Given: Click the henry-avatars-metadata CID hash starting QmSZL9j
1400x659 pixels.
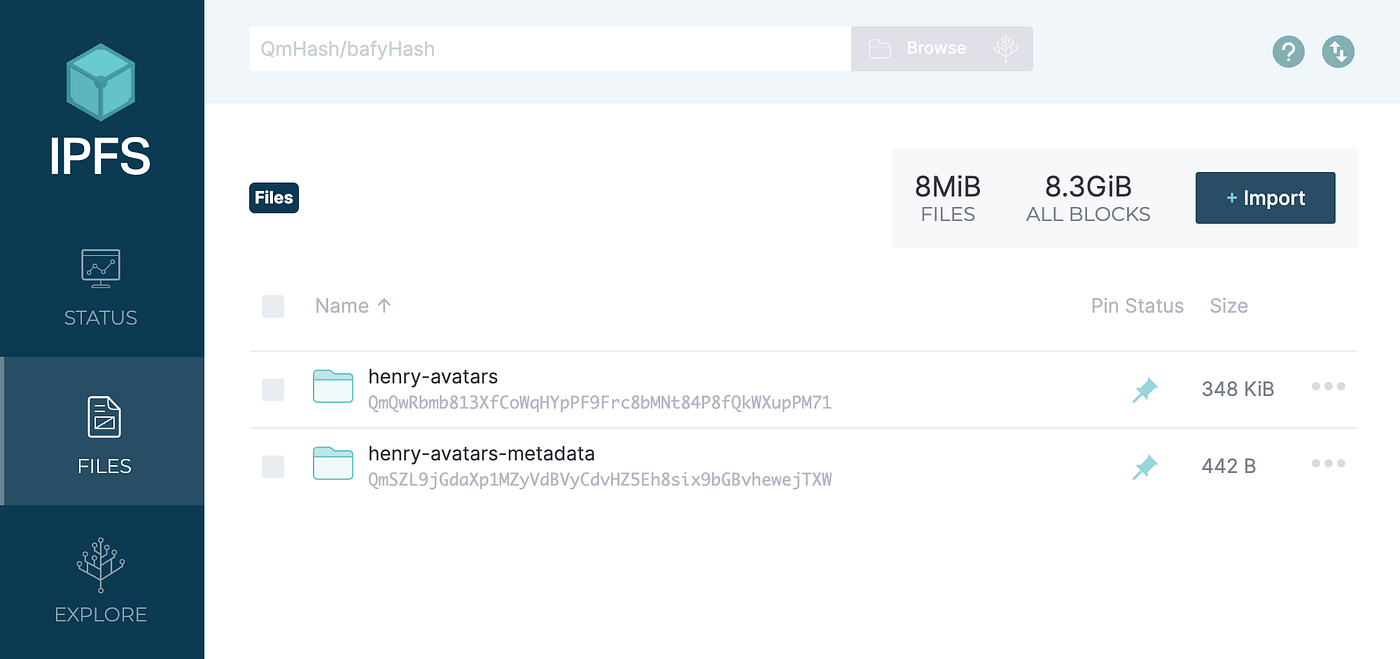Looking at the screenshot, I should [600, 480].
